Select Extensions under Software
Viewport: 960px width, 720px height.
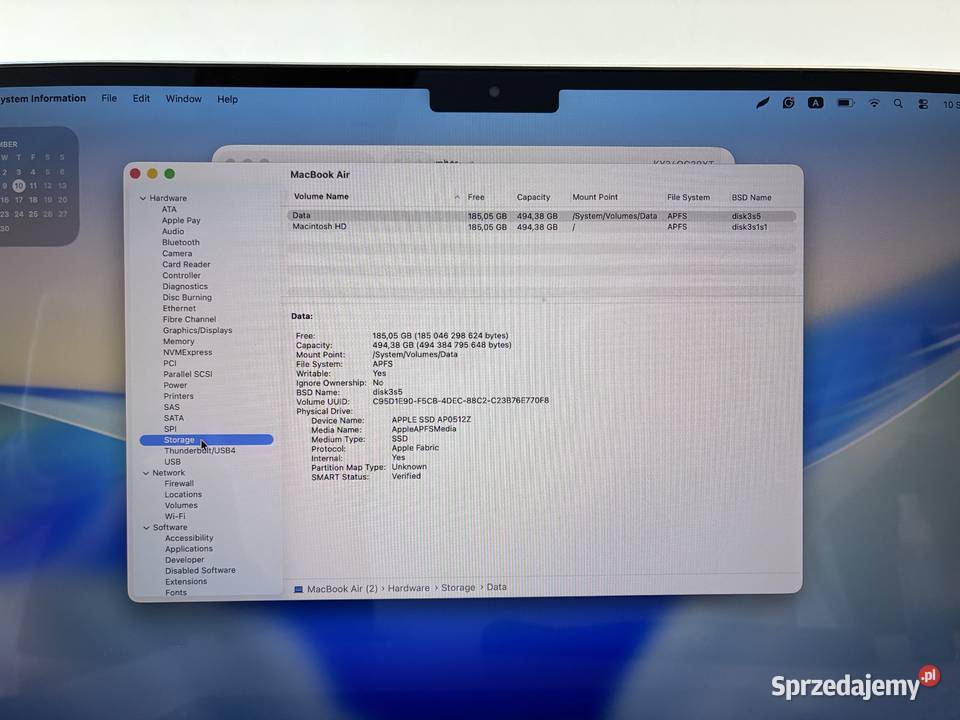[x=186, y=582]
